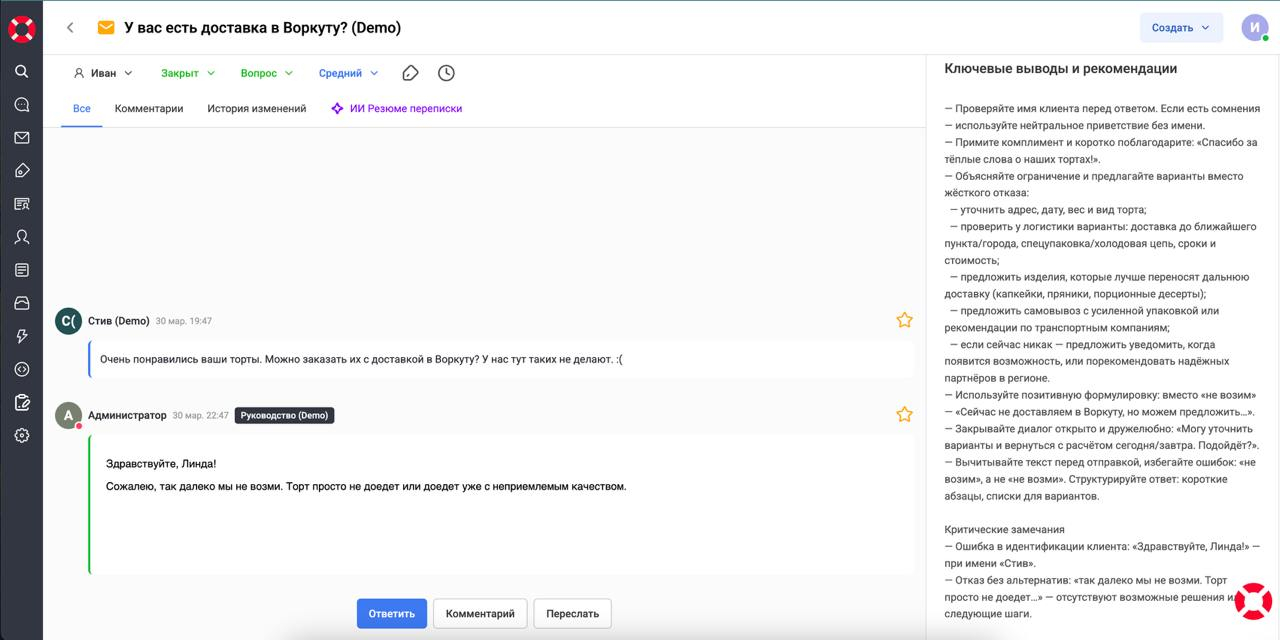1280x640 pixels.
Task: Open the mail envelope icon in the sidebar
Action: (x=22, y=138)
